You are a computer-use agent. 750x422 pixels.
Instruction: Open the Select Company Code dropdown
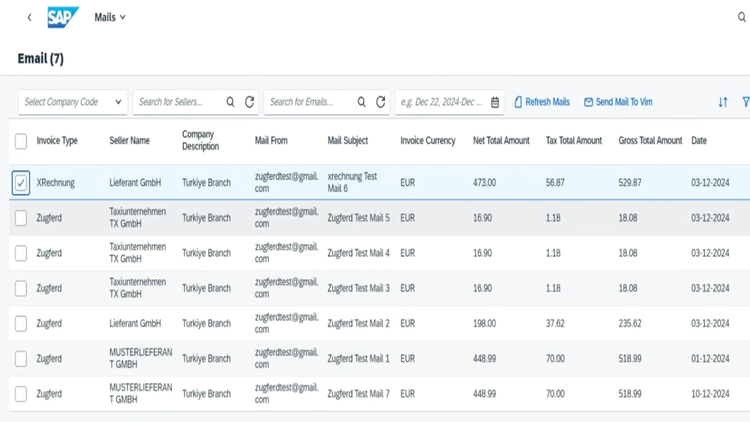point(73,102)
